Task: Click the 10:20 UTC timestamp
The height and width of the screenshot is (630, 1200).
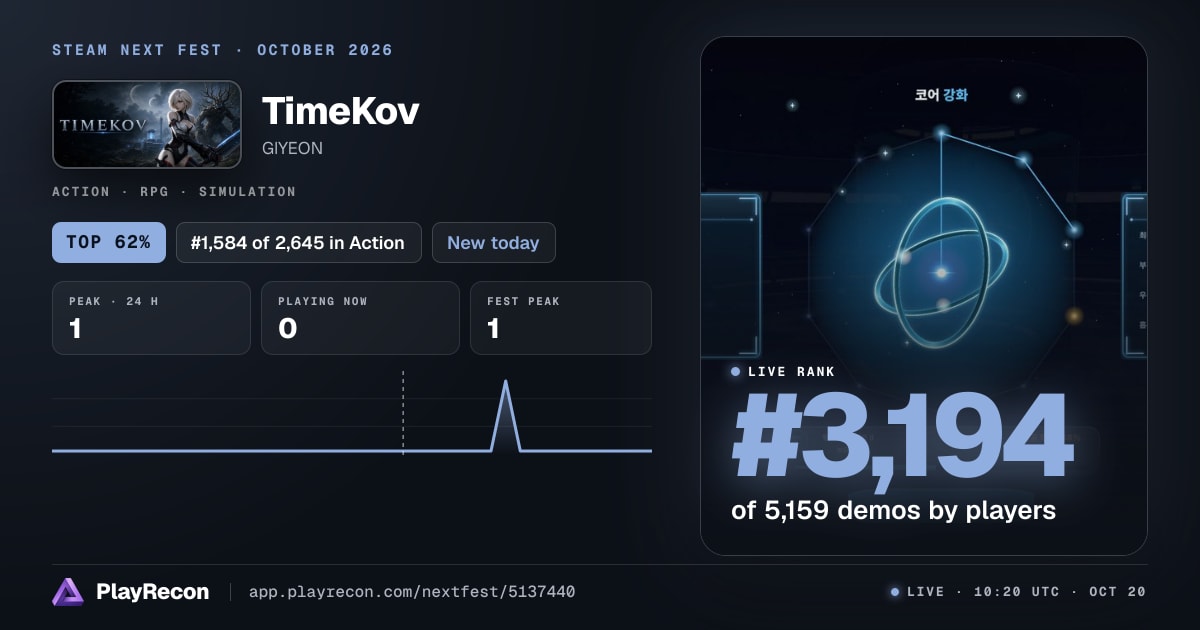Action: 1017,592
